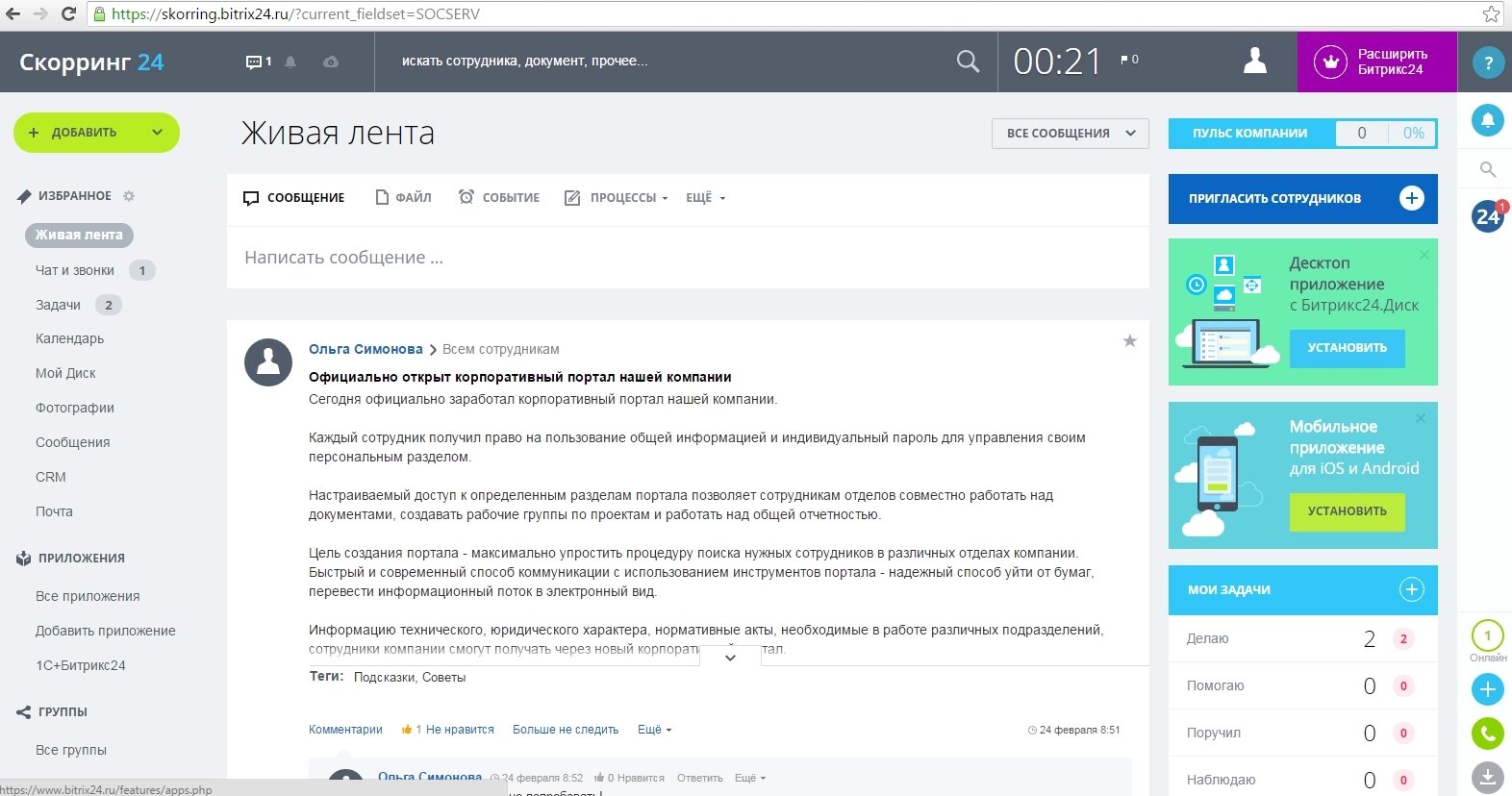Expand the post with the chevron arrow
This screenshot has width=1512, height=796.
pos(730,658)
